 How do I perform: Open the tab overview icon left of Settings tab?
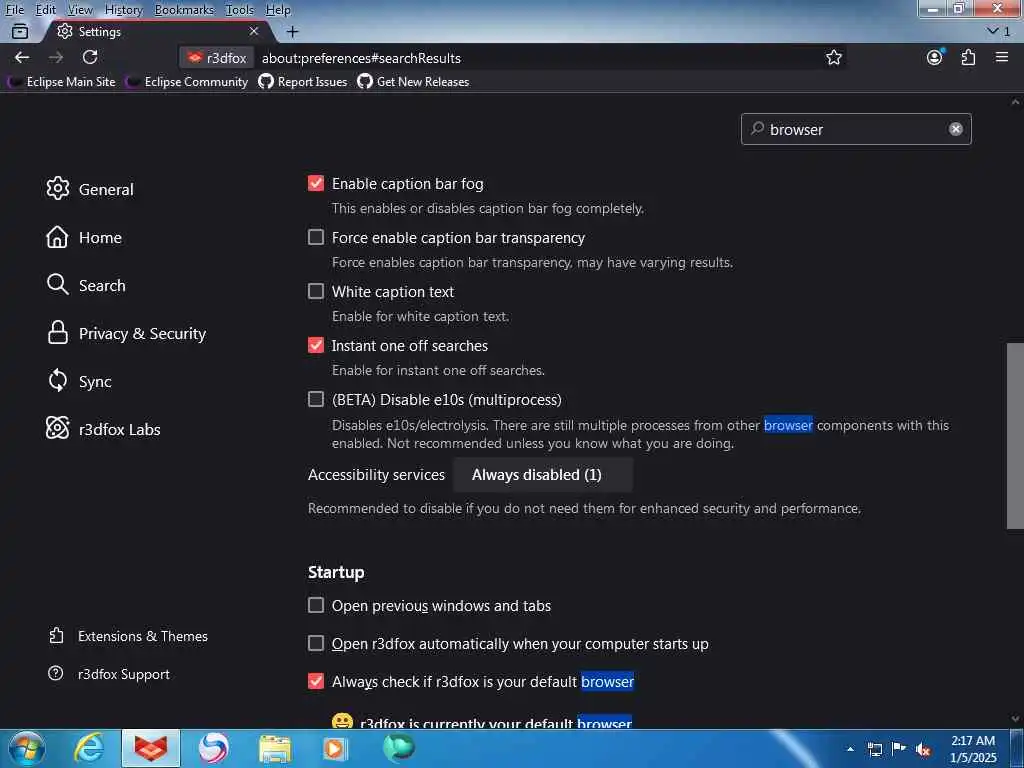click(20, 31)
